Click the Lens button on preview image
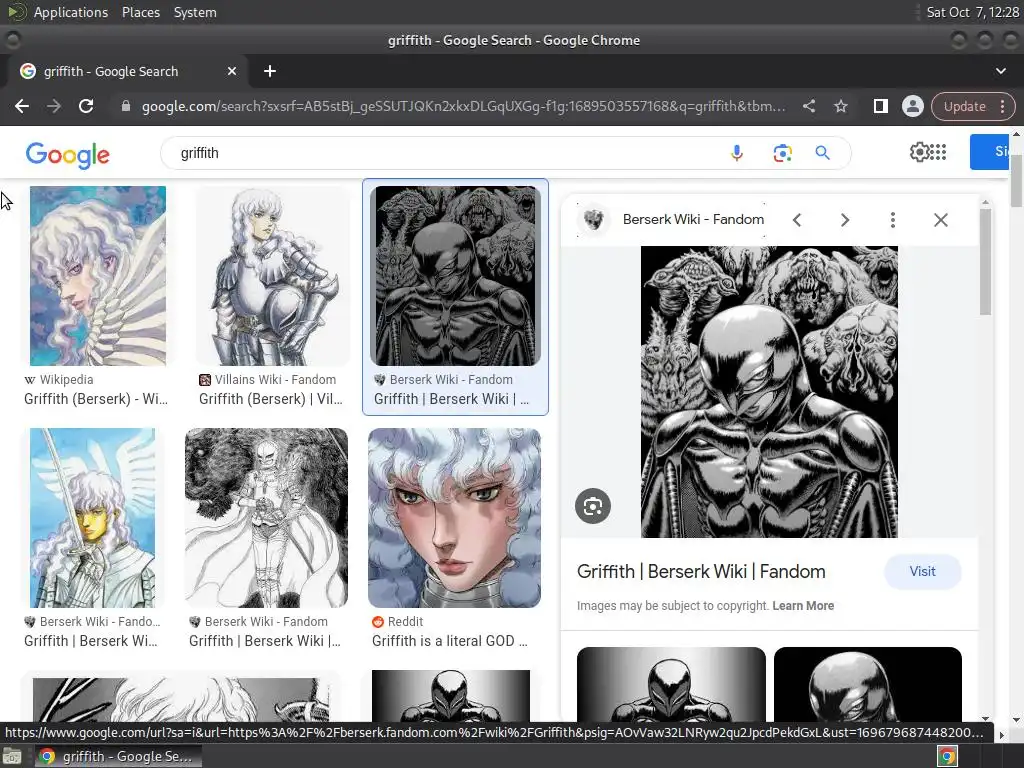This screenshot has height=768, width=1024. pyautogui.click(x=593, y=506)
